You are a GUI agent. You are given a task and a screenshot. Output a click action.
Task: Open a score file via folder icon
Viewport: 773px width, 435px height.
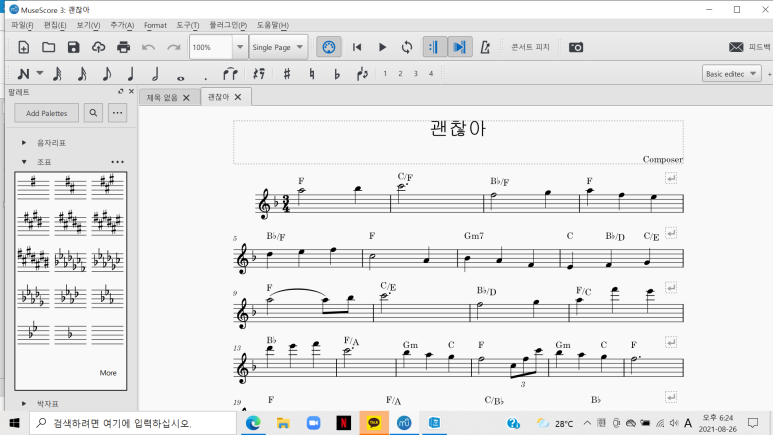[48, 47]
